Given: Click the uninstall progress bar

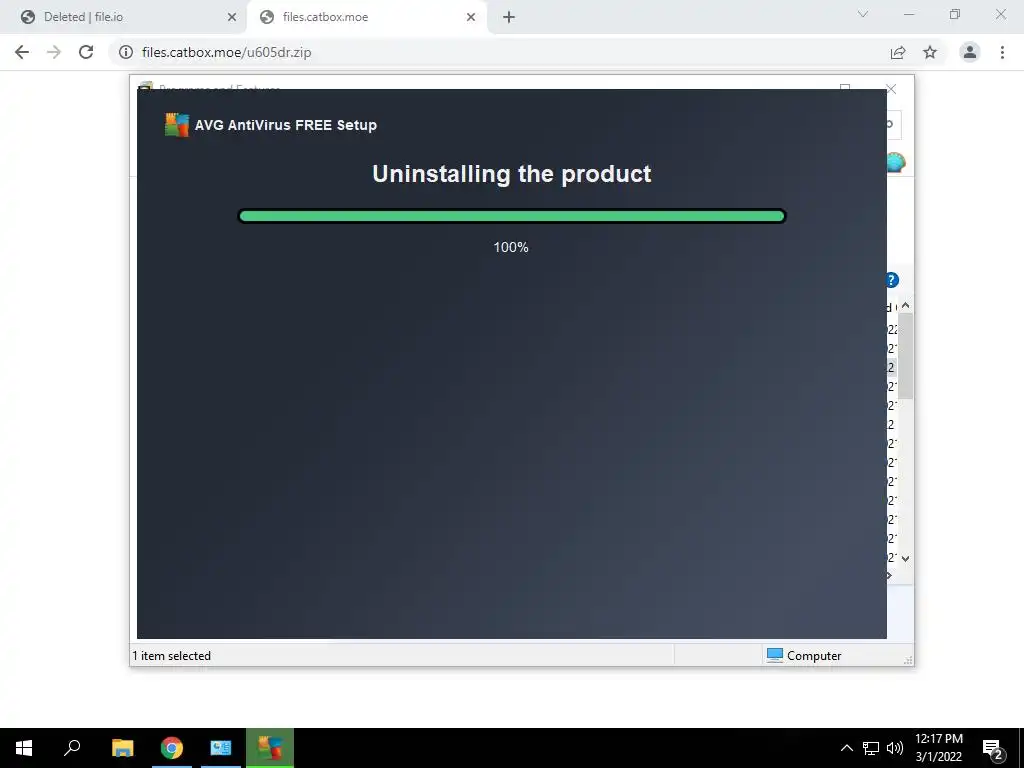Looking at the screenshot, I should pyautogui.click(x=511, y=216).
